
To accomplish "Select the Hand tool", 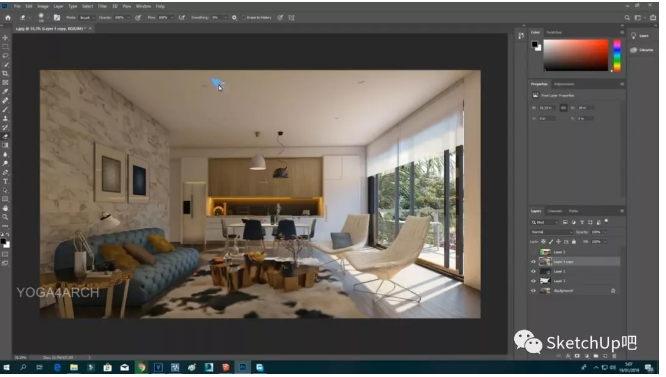I will click(x=5, y=208).
